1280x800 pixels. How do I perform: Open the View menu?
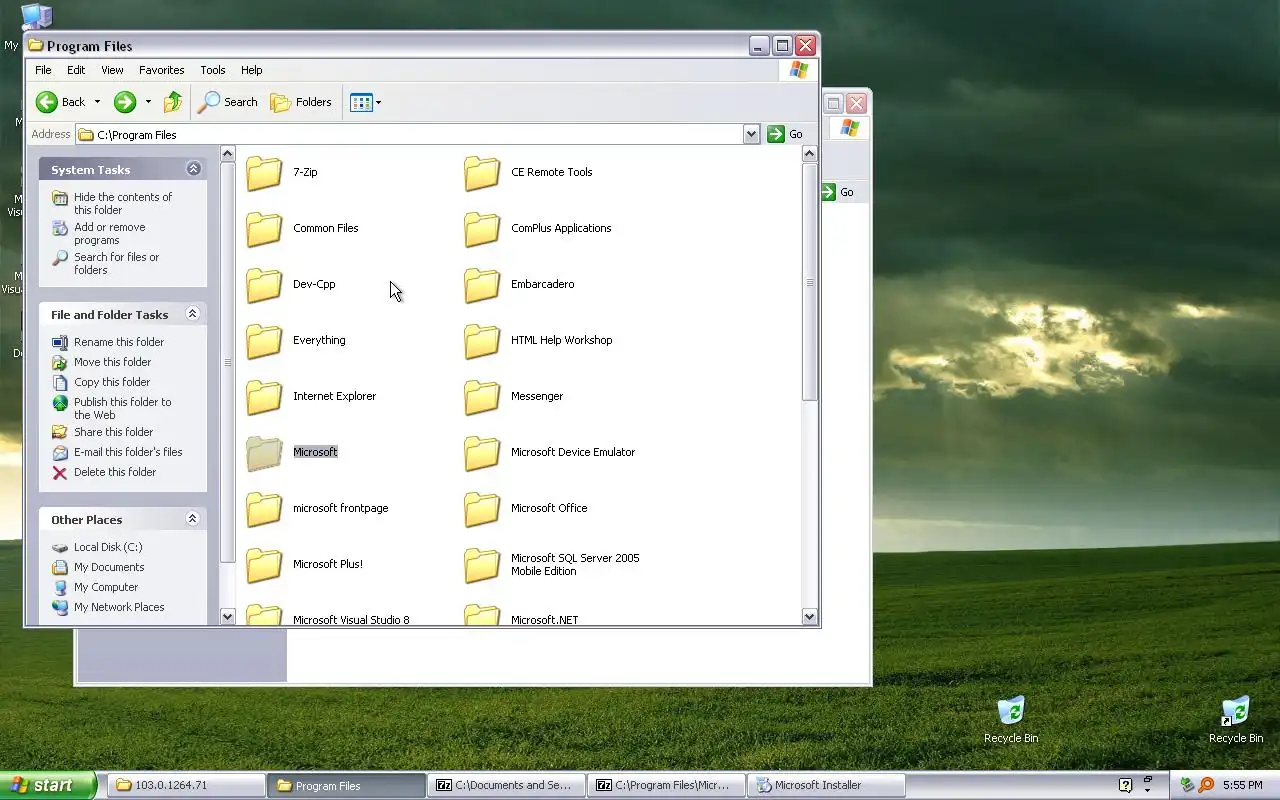point(112,70)
